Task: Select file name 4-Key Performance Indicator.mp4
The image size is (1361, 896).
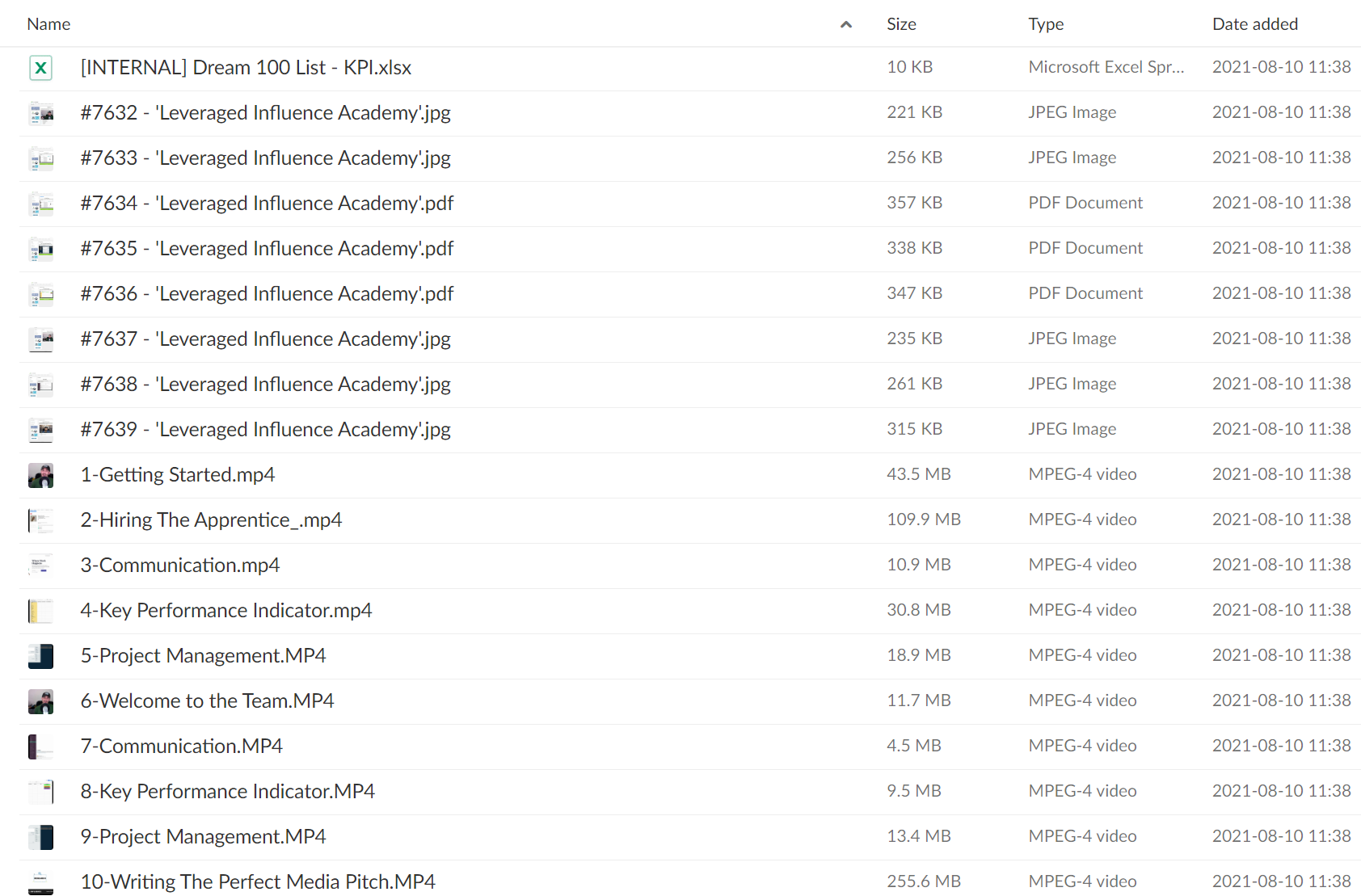Action: [x=226, y=611]
